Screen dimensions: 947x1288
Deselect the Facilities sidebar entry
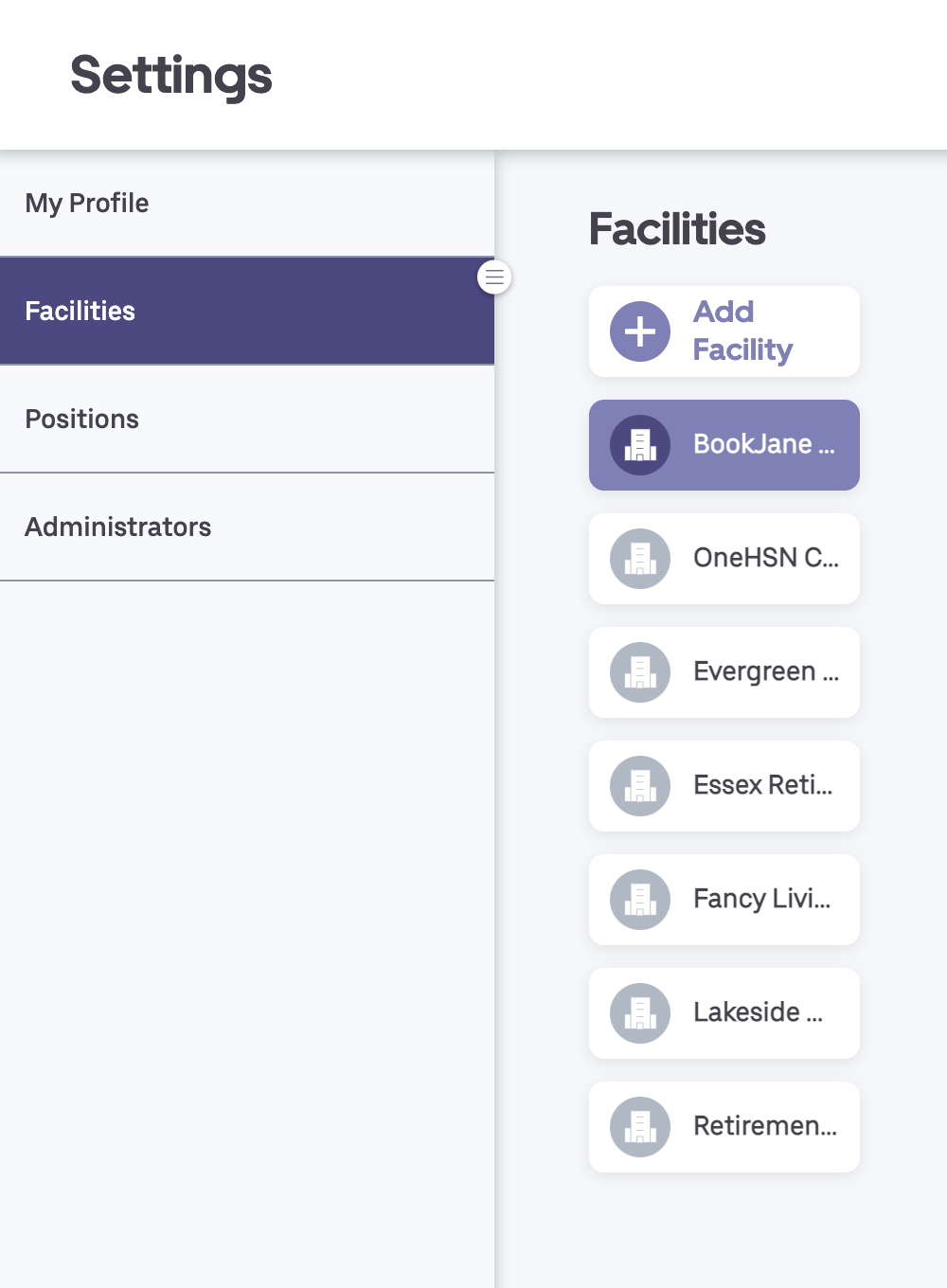[80, 311]
